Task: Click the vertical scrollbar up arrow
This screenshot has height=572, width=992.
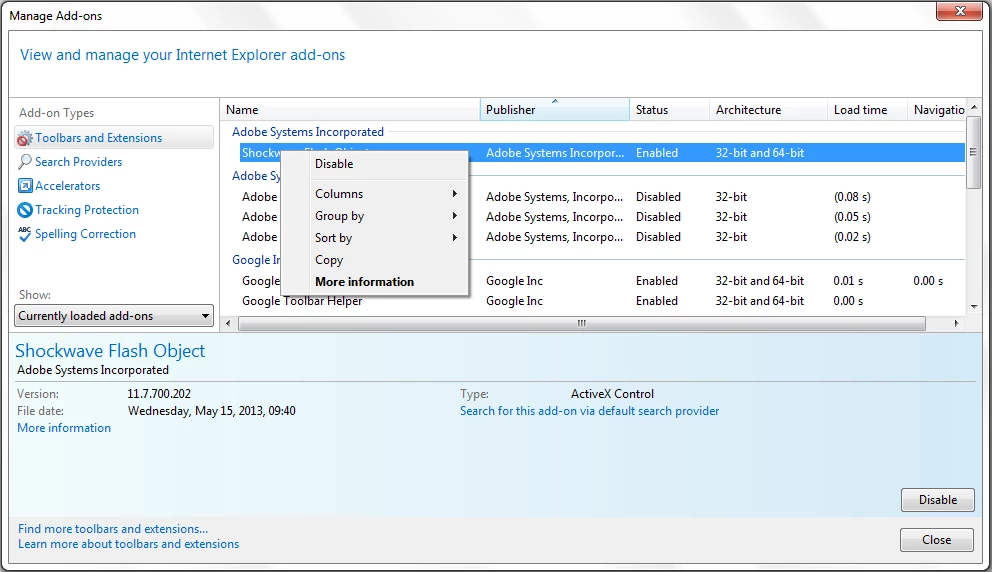Action: 974,107
